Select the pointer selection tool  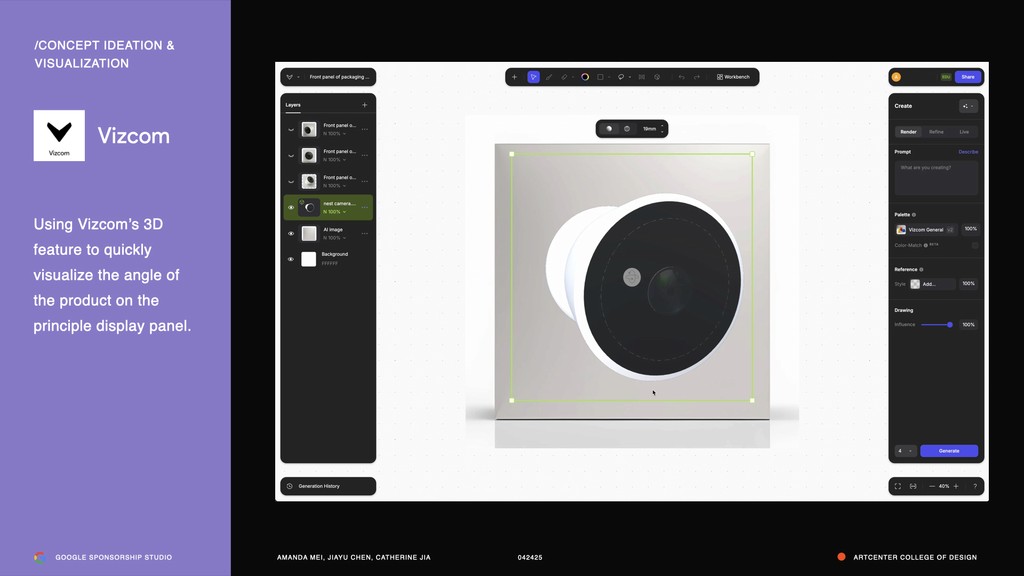533,77
